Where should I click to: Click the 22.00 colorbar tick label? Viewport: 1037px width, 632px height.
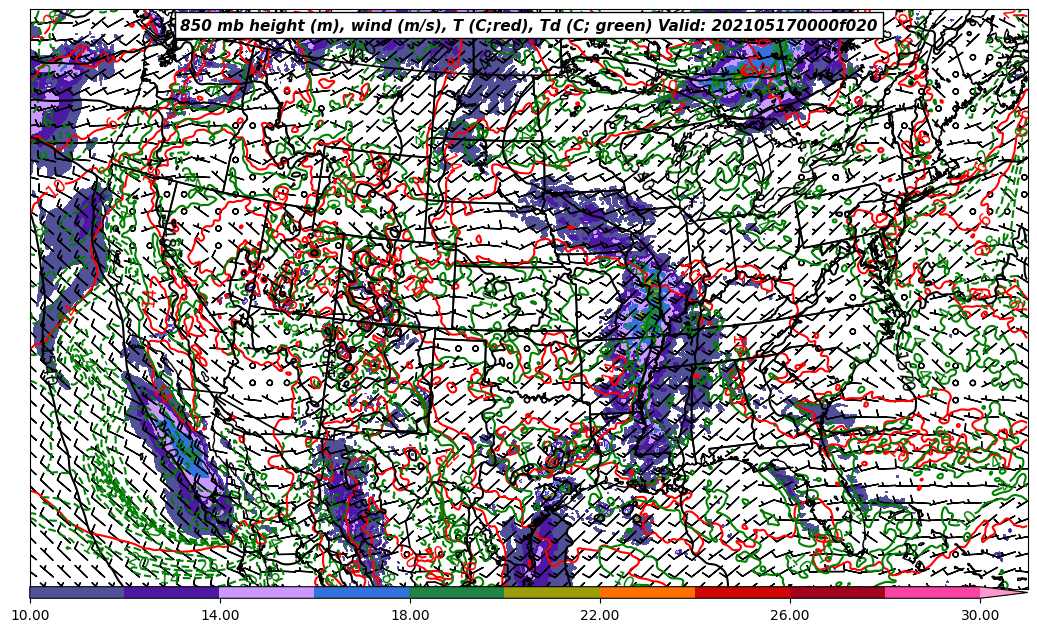600,615
